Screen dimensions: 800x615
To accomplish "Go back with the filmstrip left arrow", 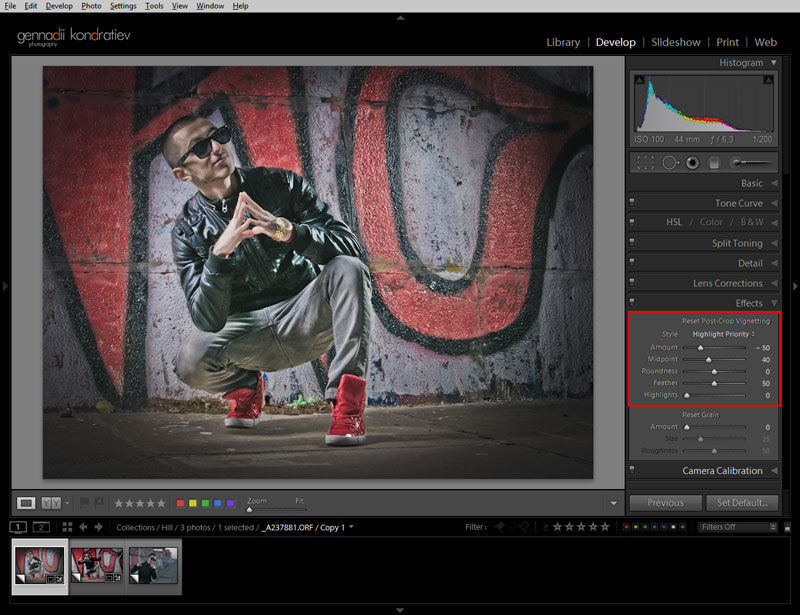I will 83,527.
